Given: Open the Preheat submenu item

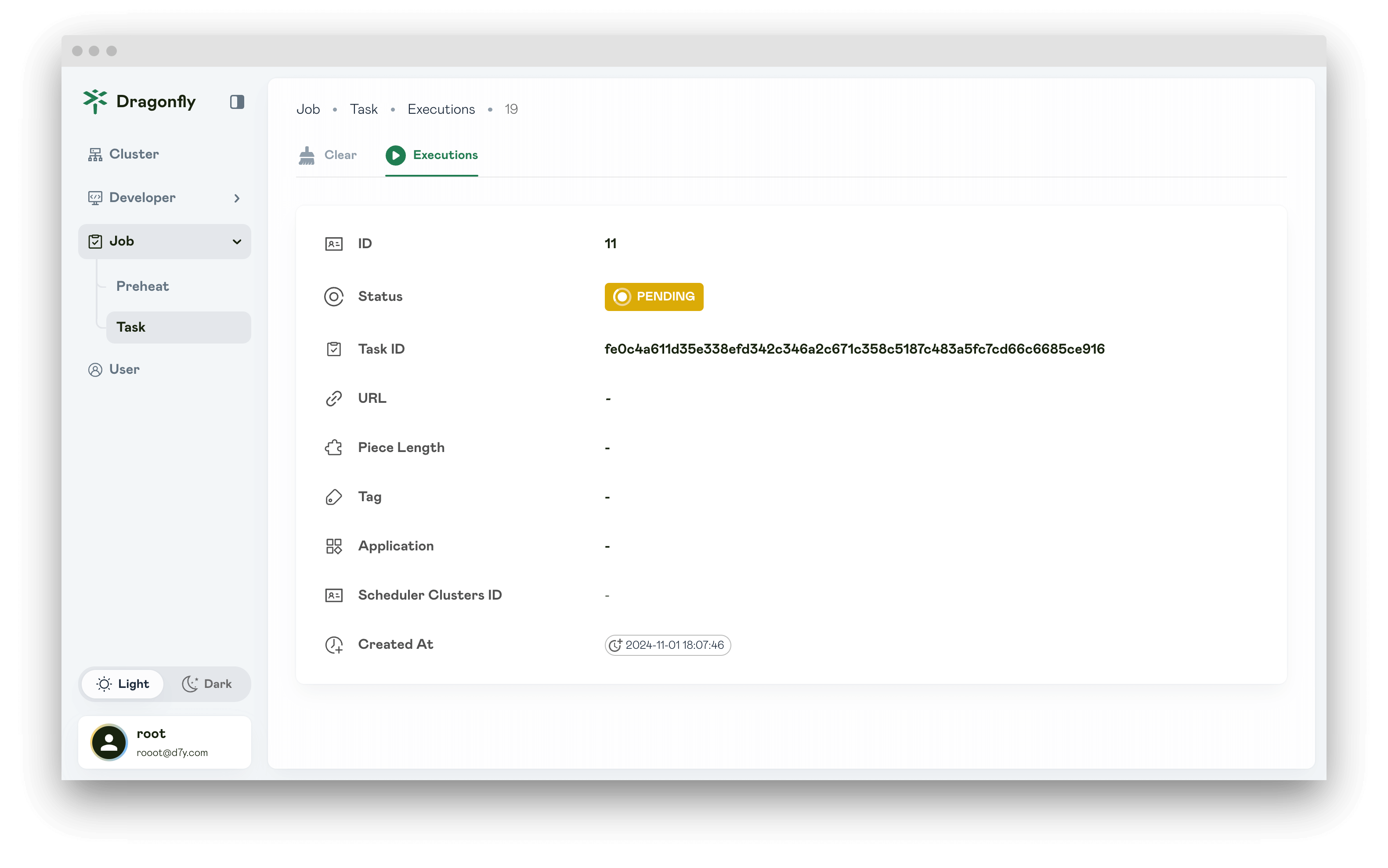Looking at the screenshot, I should tap(178, 286).
